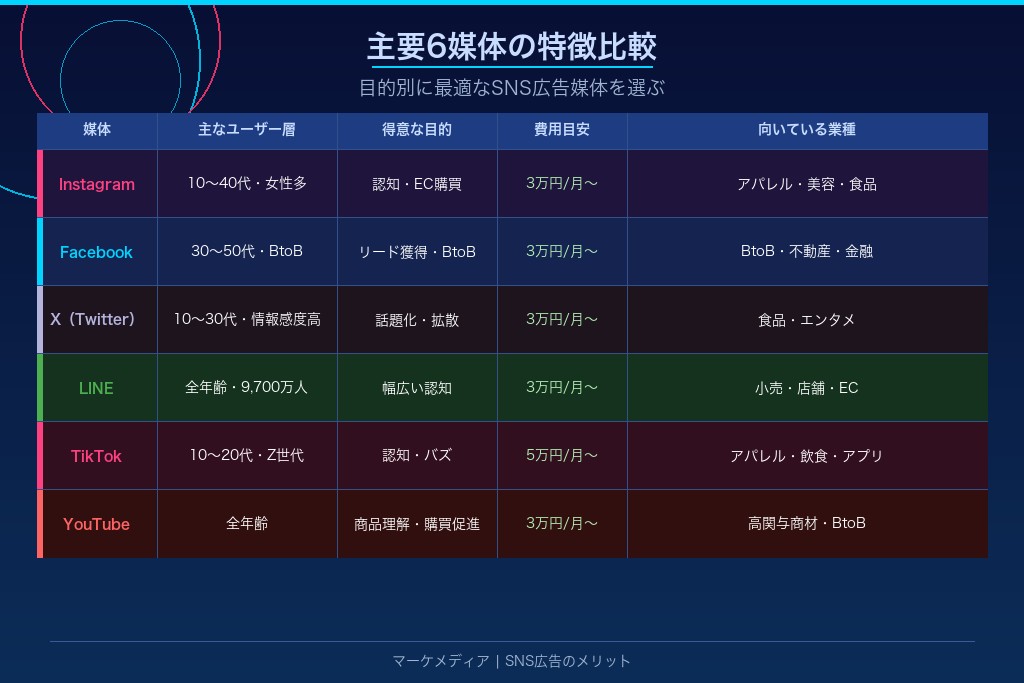Click the 全年齢・9,700万人 cell
The width and height of the screenshot is (1024, 683).
[x=247, y=387]
